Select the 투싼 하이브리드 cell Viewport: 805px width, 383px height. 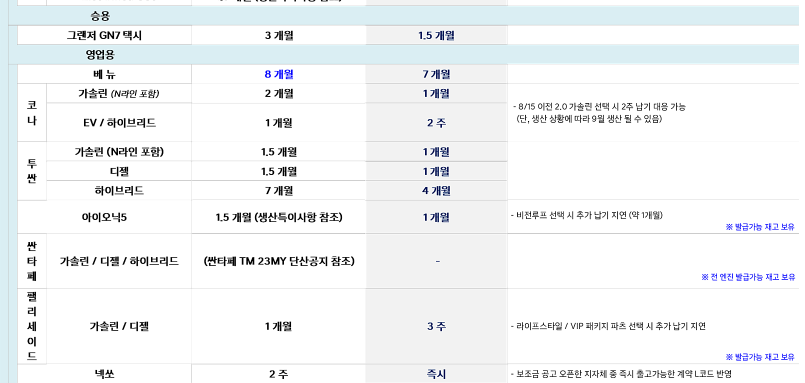tap(119, 190)
